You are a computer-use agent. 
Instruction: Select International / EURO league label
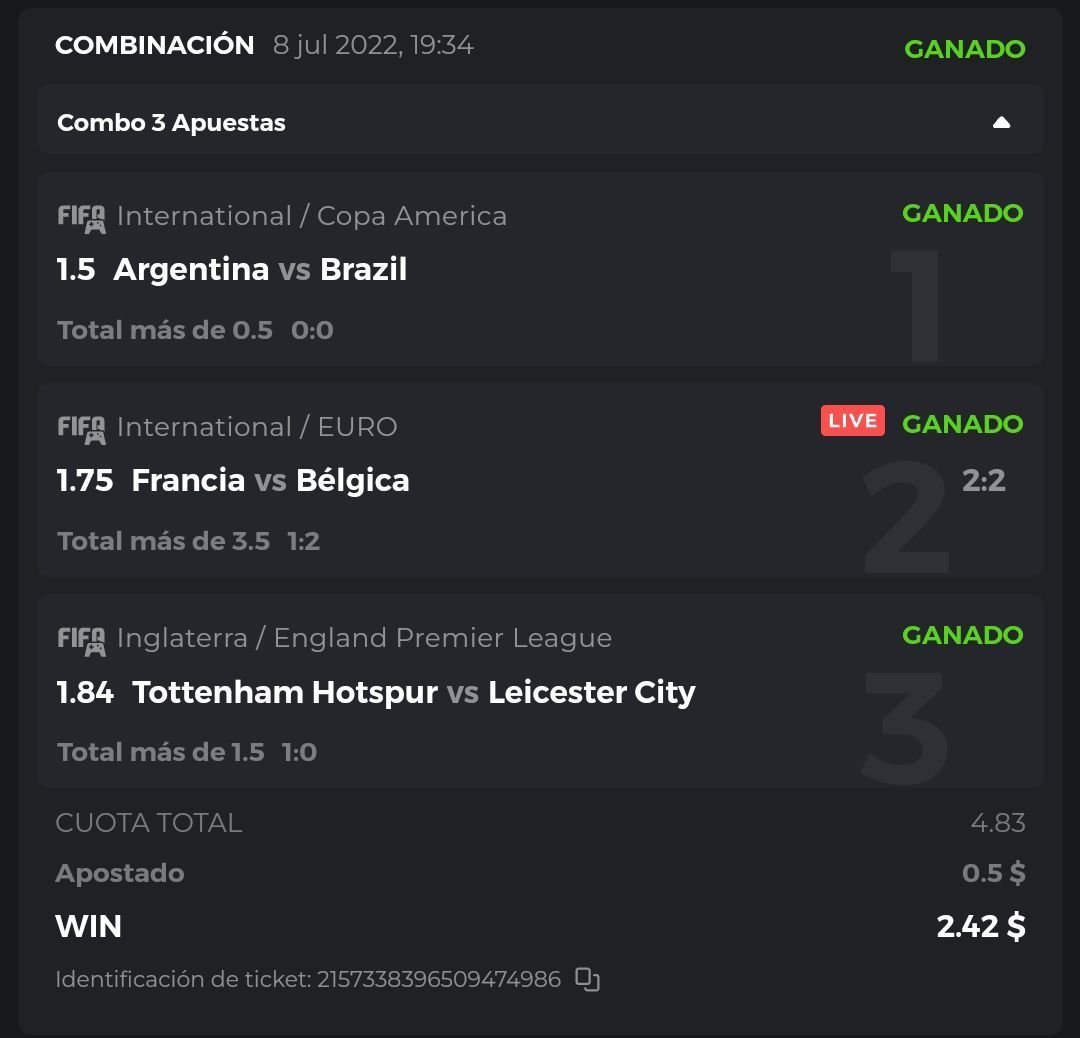pos(257,427)
